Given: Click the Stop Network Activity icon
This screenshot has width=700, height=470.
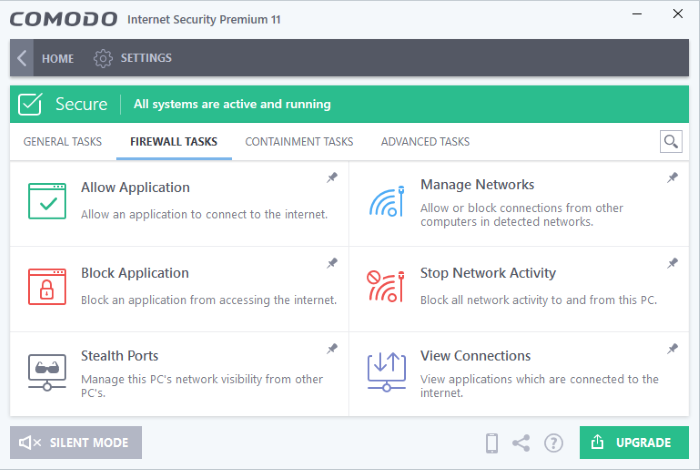Looking at the screenshot, I should pyautogui.click(x=386, y=287).
